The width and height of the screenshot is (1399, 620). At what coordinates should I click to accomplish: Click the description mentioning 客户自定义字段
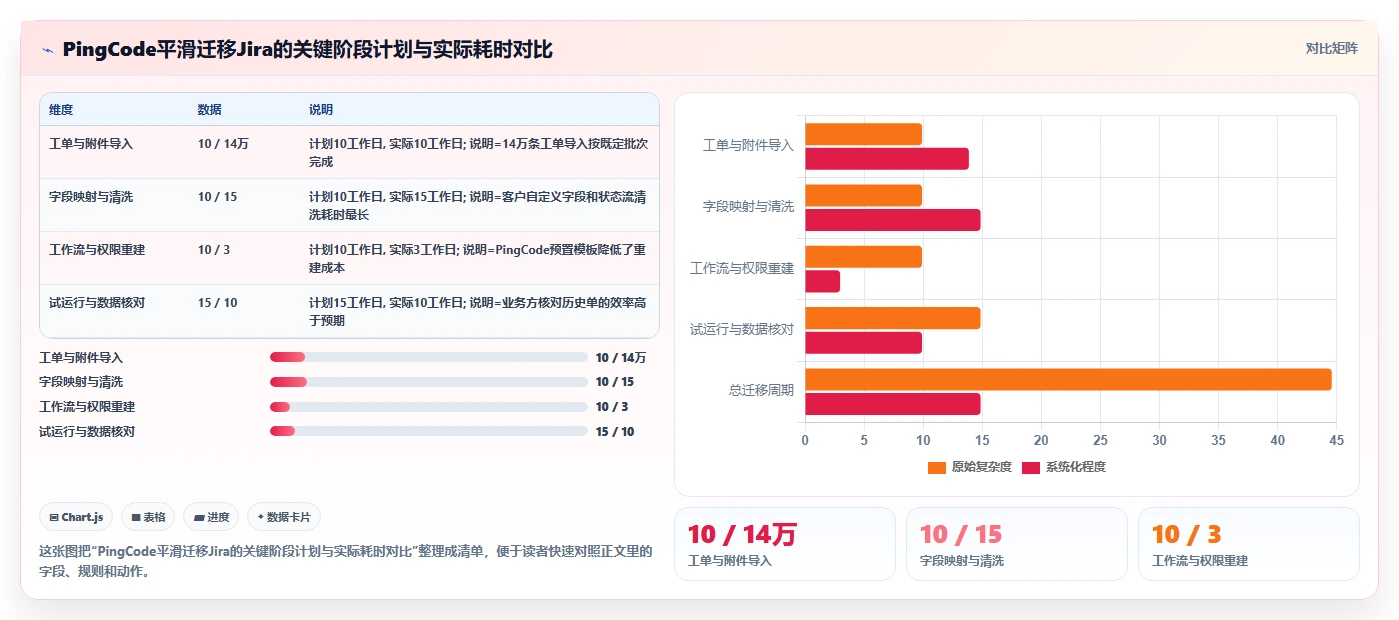click(x=478, y=206)
